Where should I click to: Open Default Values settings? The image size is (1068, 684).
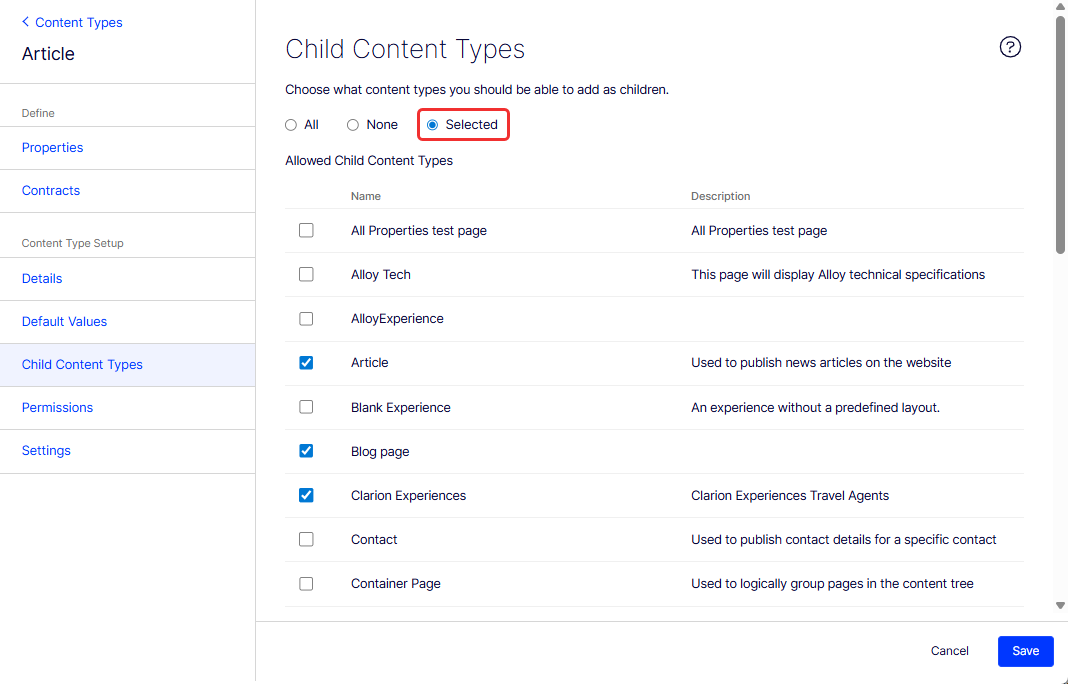pyautogui.click(x=64, y=322)
